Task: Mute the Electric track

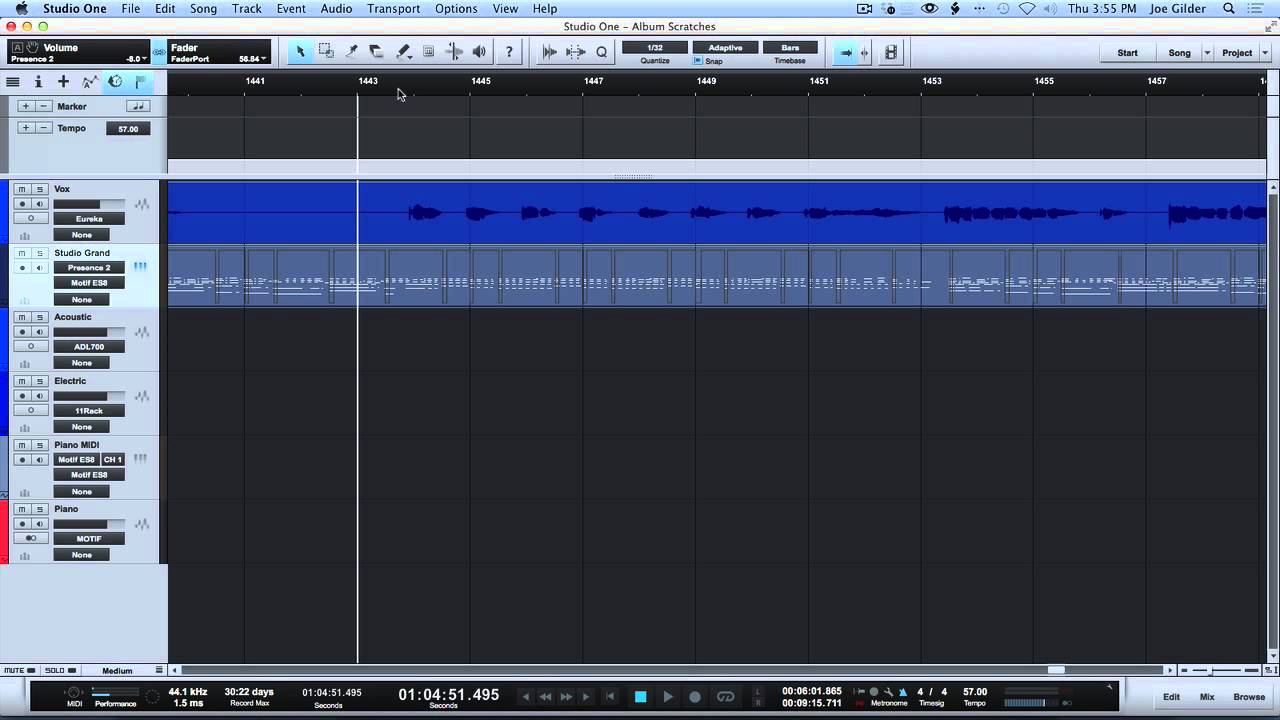Action: 22,381
